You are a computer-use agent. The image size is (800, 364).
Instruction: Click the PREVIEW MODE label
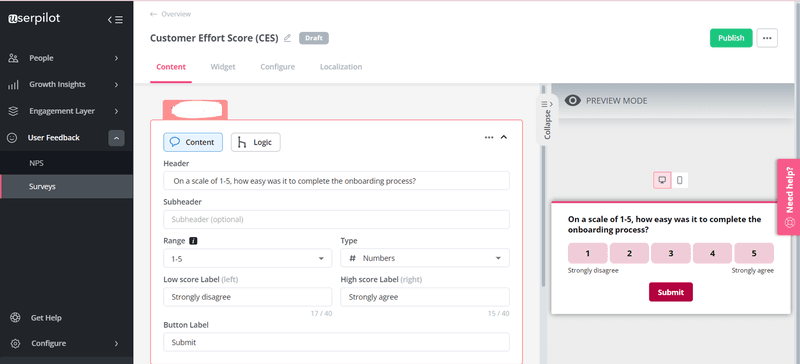616,101
